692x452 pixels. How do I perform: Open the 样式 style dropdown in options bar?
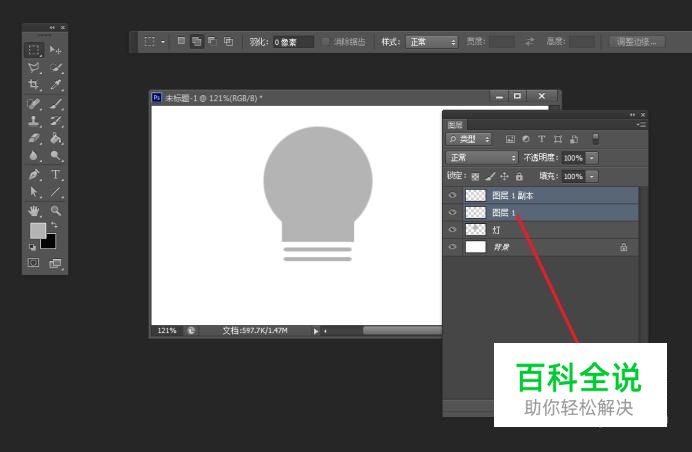tap(432, 42)
